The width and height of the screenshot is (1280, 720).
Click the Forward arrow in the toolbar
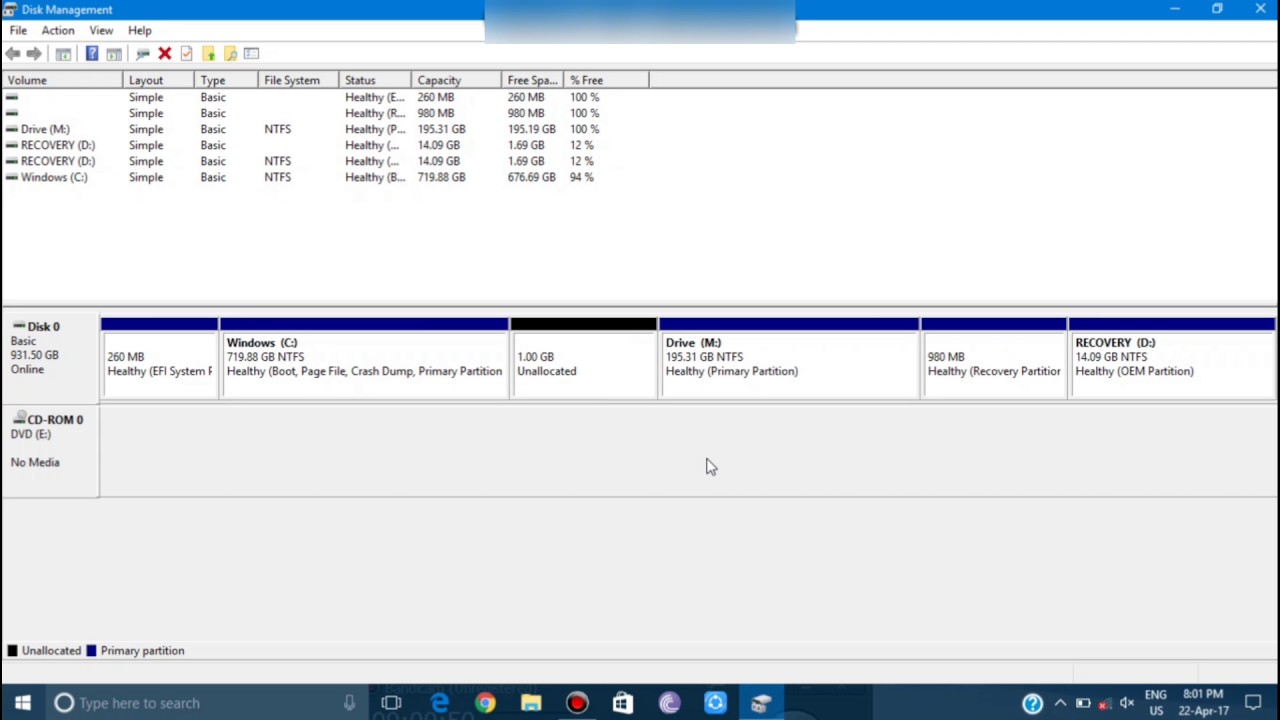point(35,54)
